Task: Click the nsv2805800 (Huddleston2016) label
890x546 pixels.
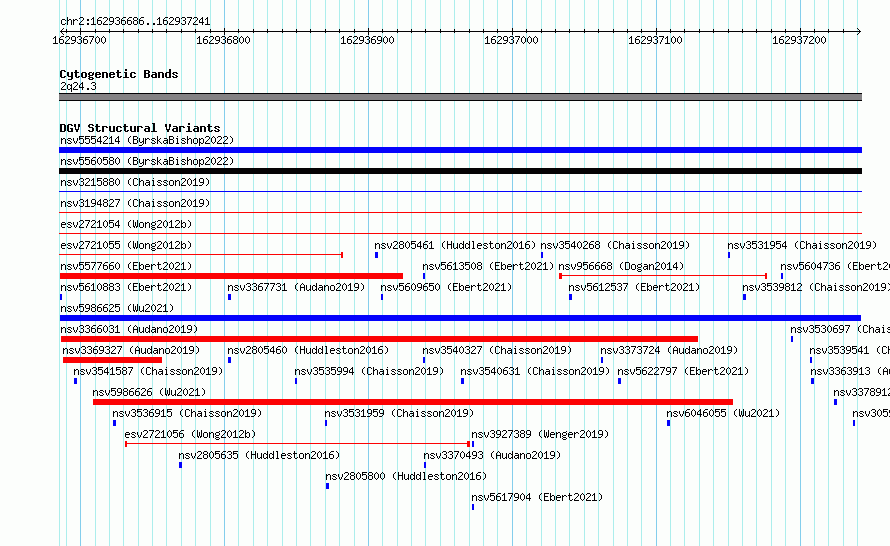Action: point(406,476)
